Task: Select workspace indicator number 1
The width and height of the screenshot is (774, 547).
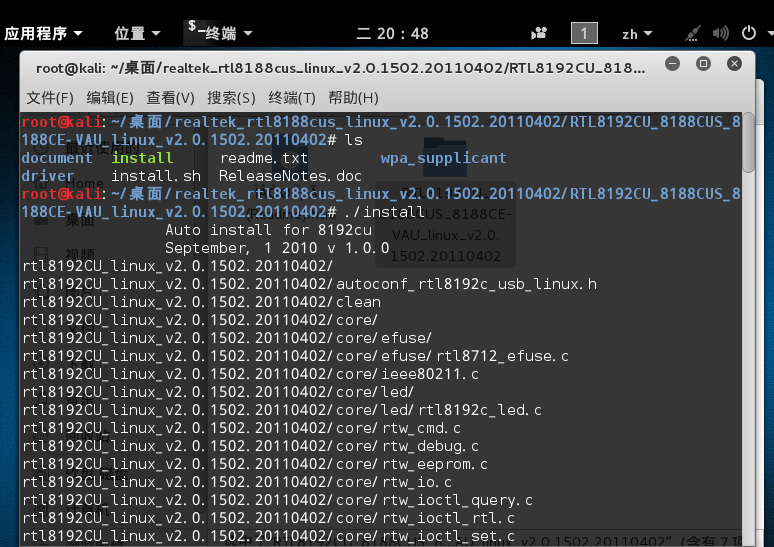Action: coord(584,34)
